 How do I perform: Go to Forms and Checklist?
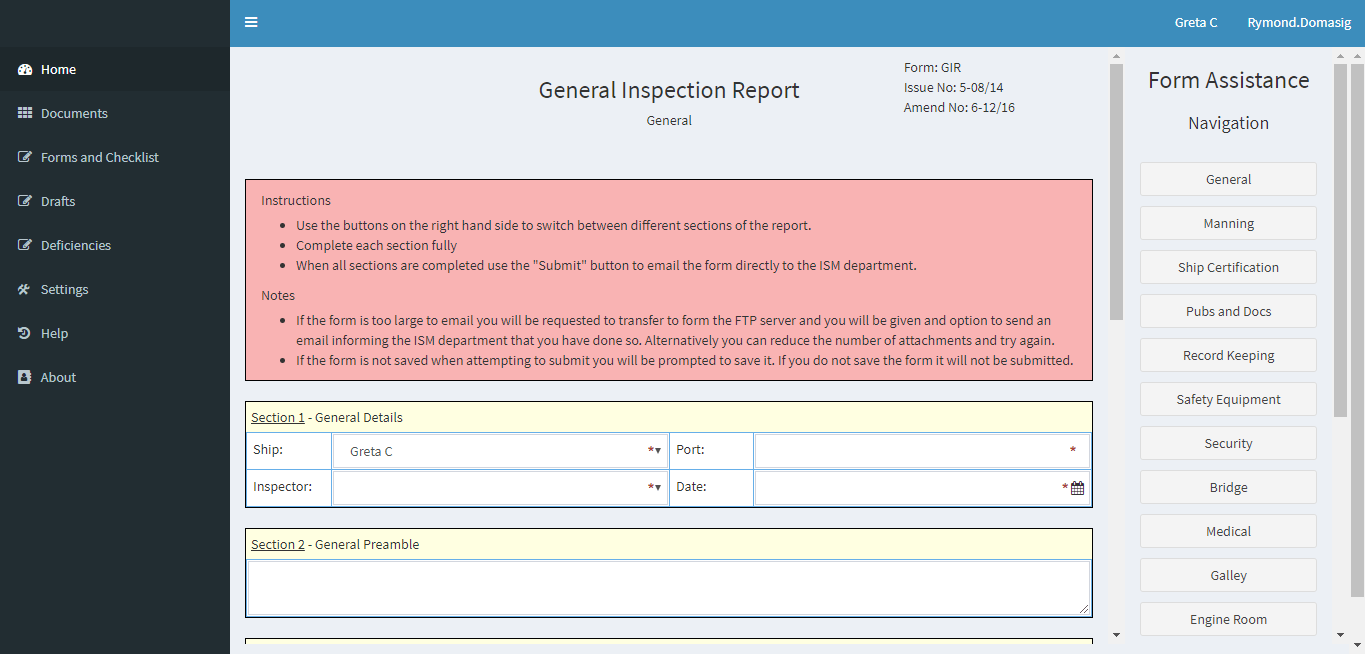pyautogui.click(x=115, y=157)
